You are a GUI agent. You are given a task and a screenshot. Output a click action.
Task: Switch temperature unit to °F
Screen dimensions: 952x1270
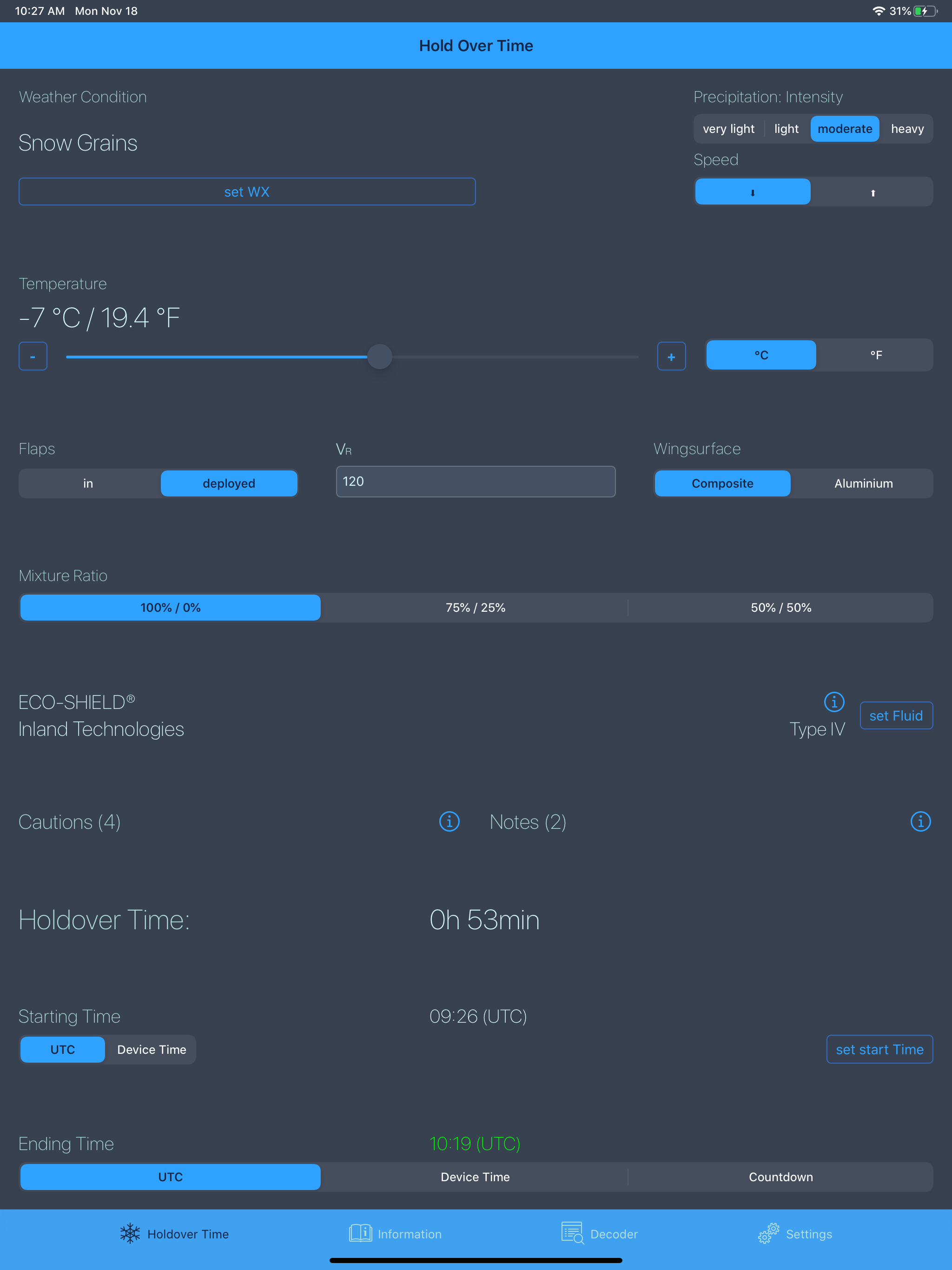(875, 355)
